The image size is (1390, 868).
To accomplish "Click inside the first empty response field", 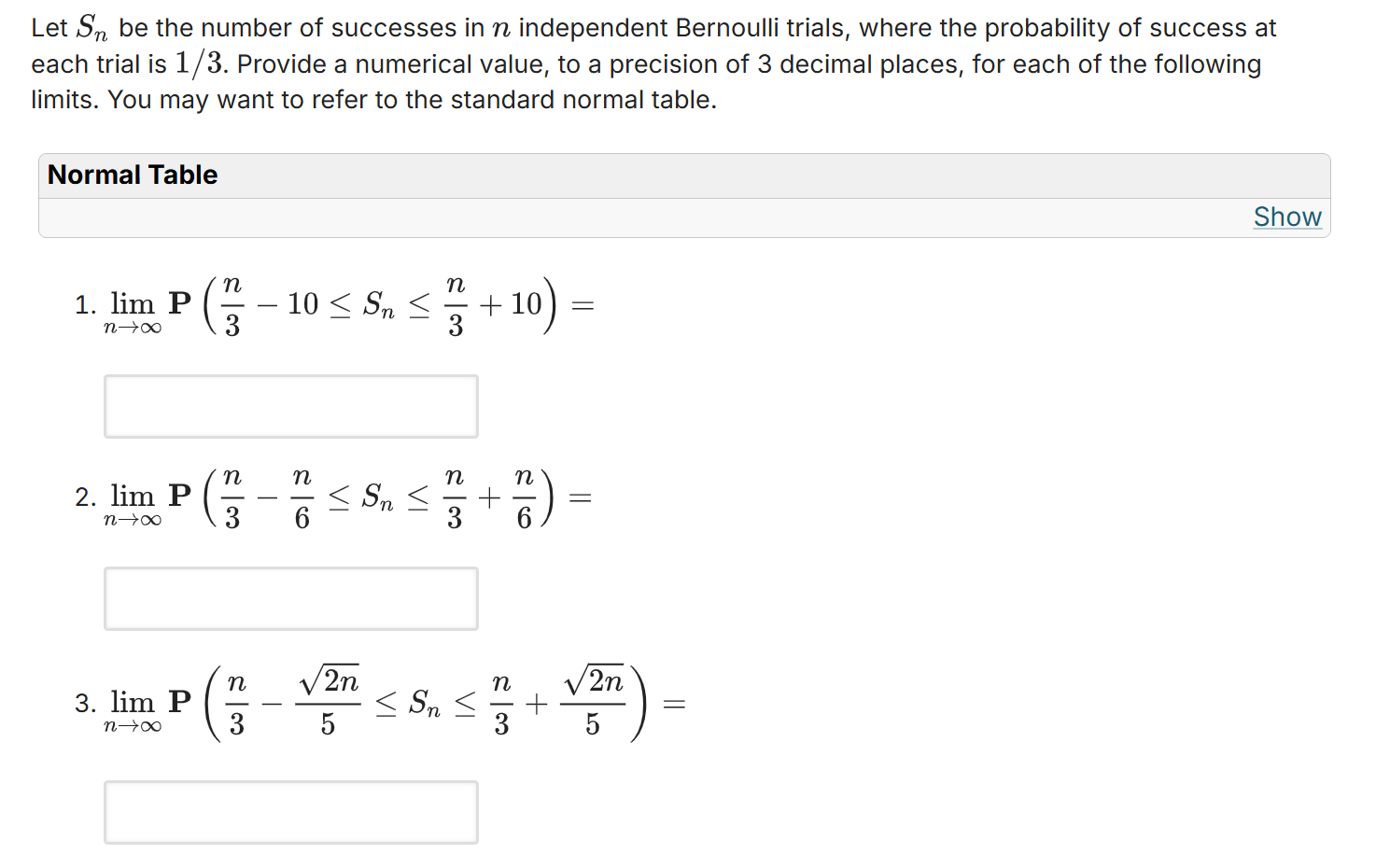I will pos(290,406).
